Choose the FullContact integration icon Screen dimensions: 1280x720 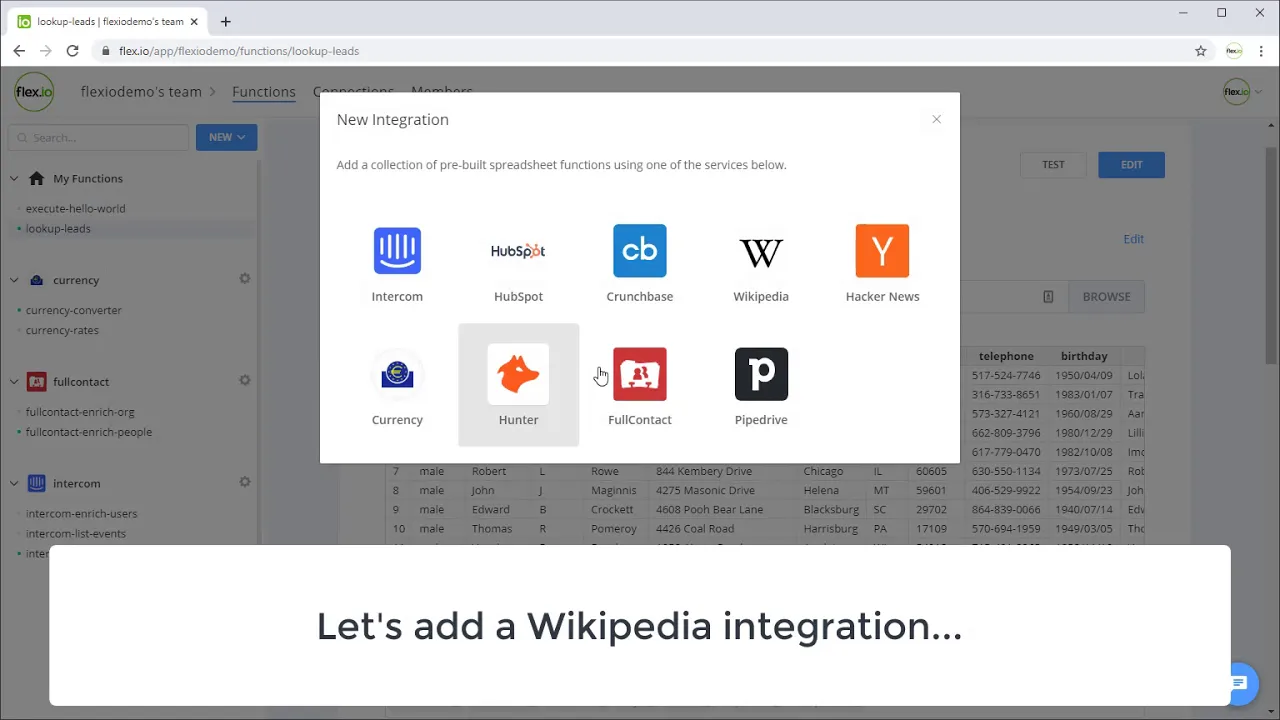point(640,374)
